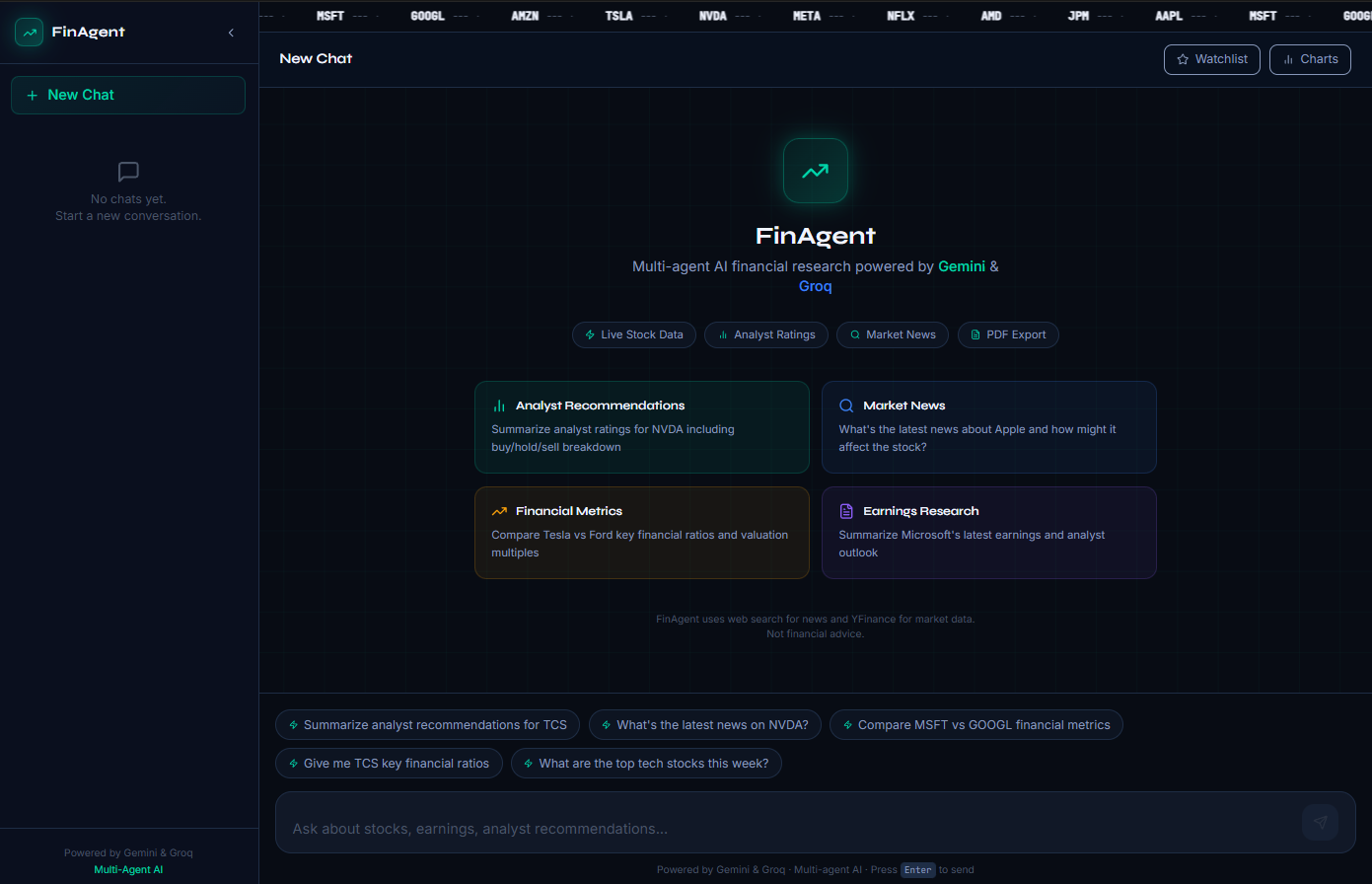Click document icon on Earnings Research card
Viewport: 1372px width, 884px height.
[846, 511]
